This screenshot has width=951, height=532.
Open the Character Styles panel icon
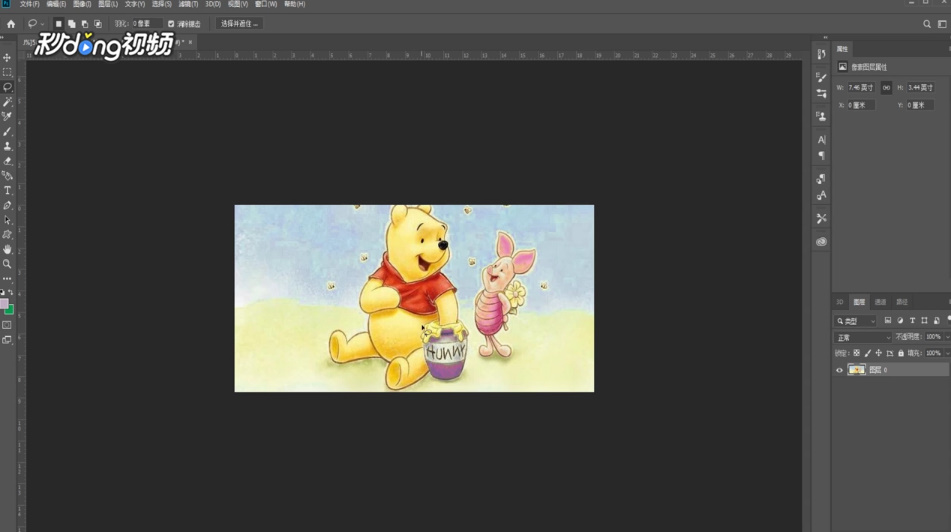(821, 195)
